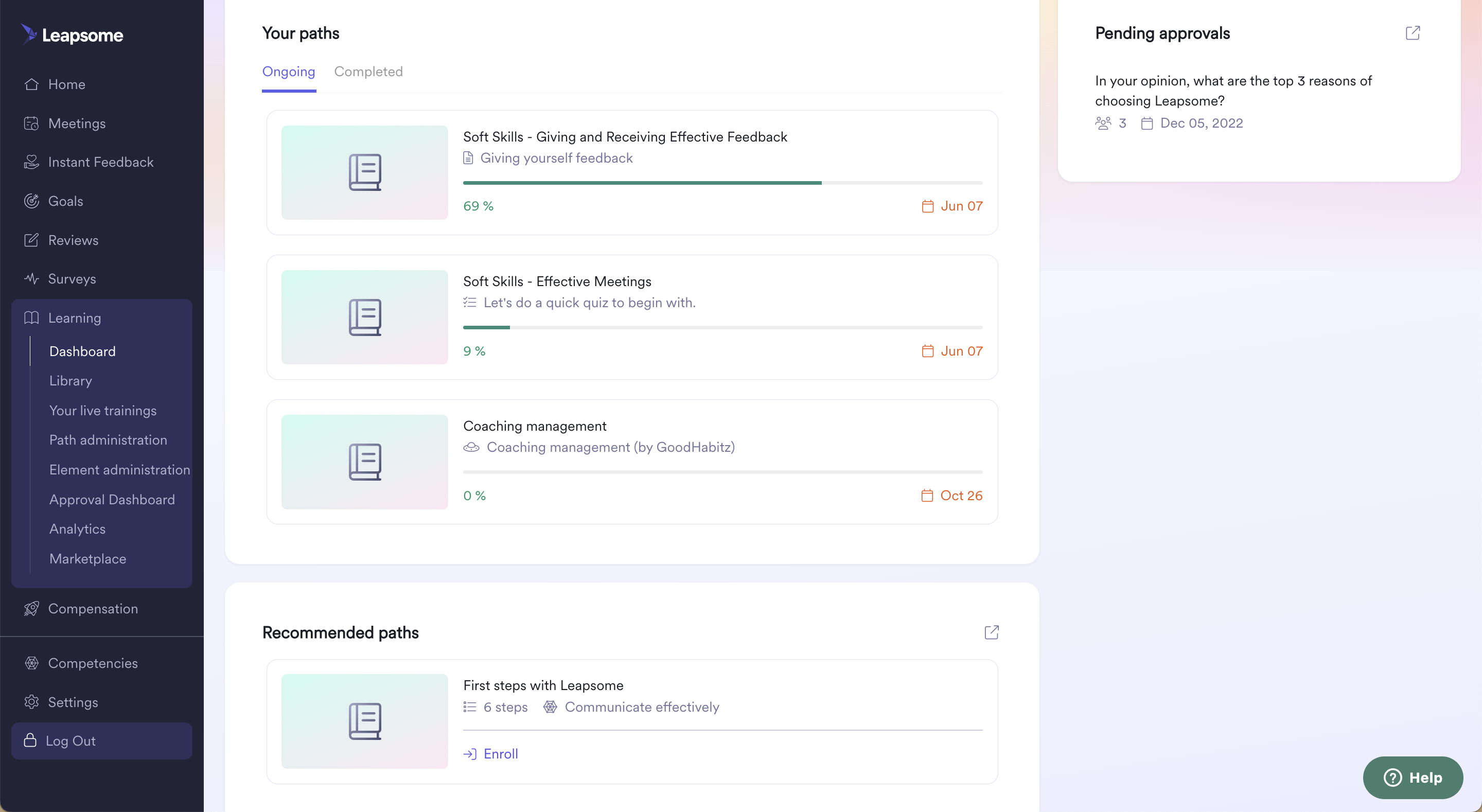Click the 6 steps list icon

[x=470, y=707]
